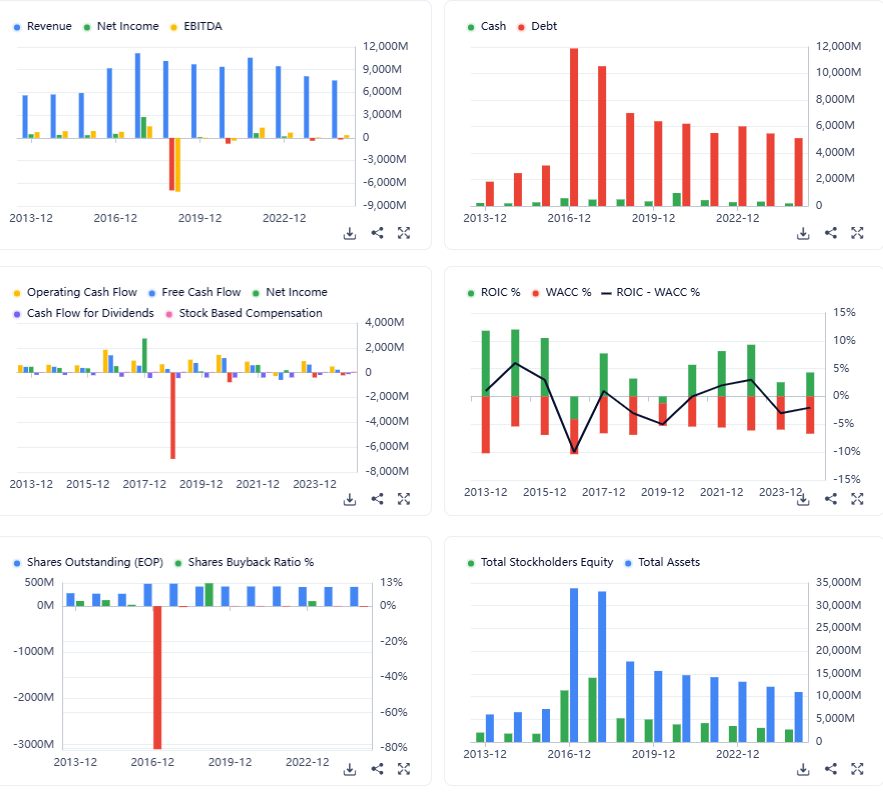This screenshot has width=883, height=792.
Task: Expand the Cash and Debt chart fullscreen
Action: pos(857,233)
